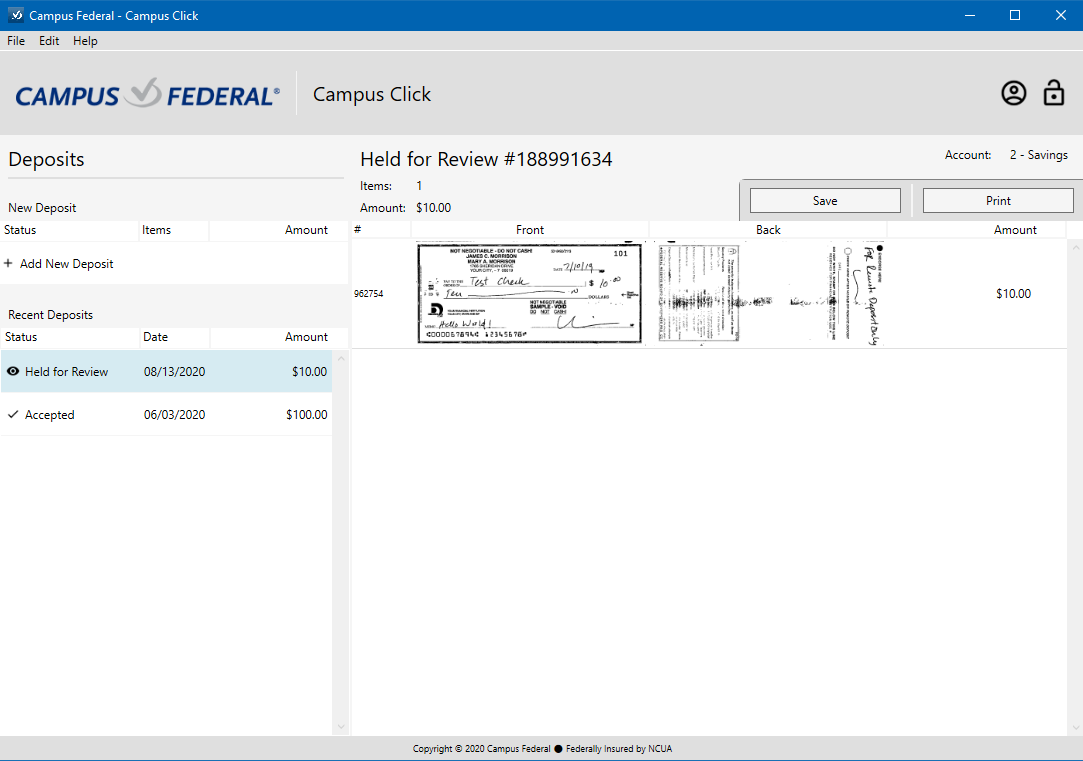Open the File menu
Screen dimensions: 1083x761
(16, 41)
